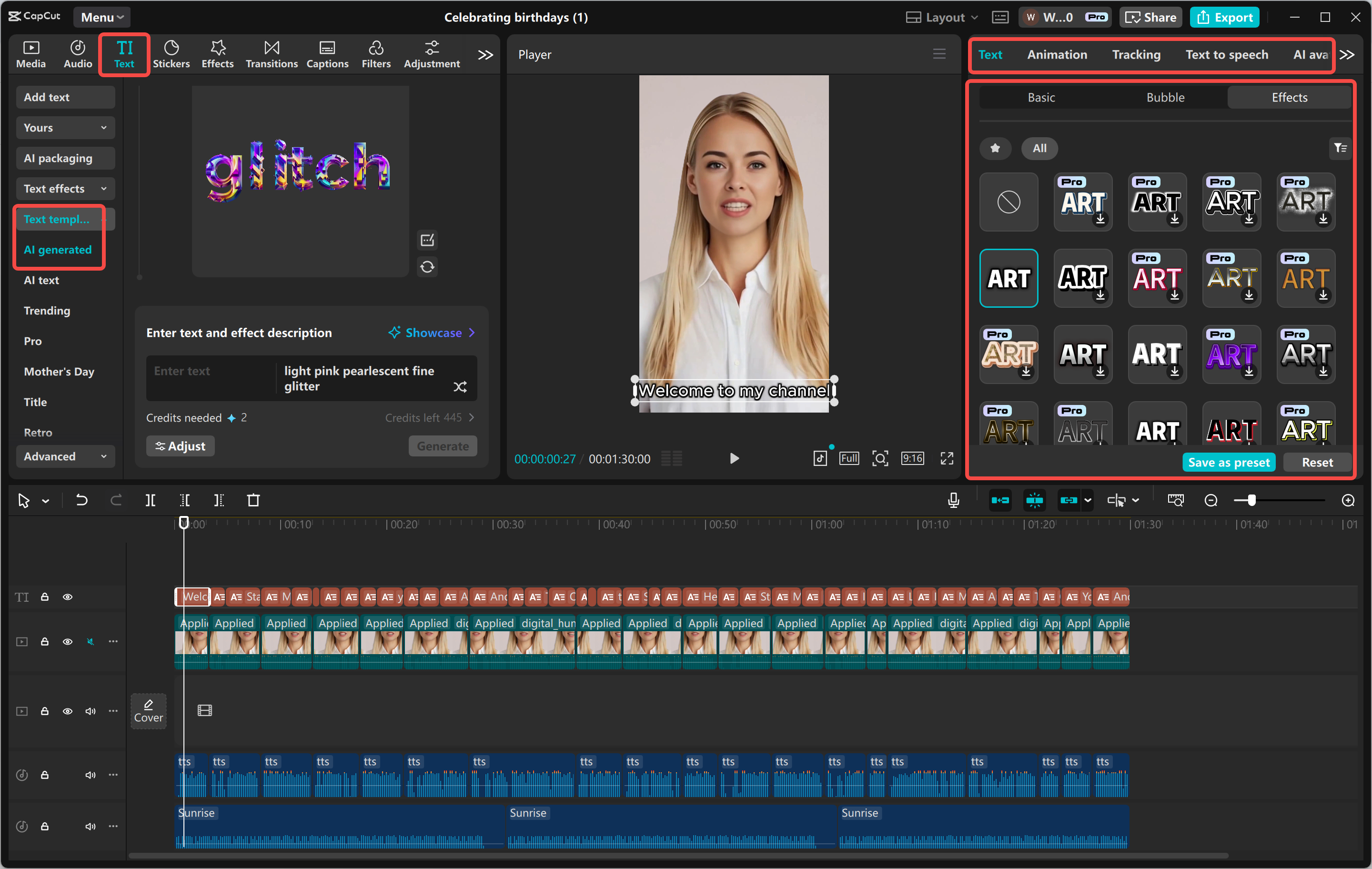Undo the last edit
The image size is (1372, 869).
click(81, 500)
